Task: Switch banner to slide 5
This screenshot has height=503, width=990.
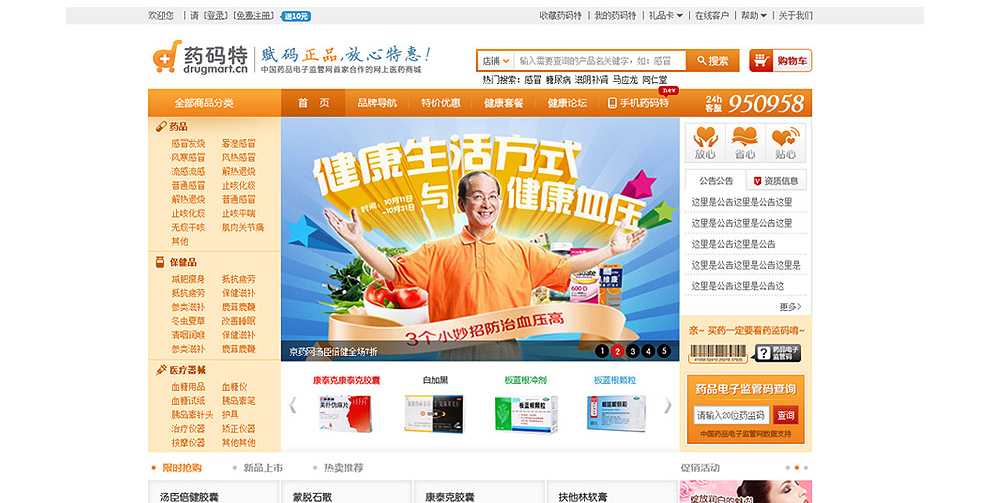Action: pyautogui.click(x=664, y=351)
